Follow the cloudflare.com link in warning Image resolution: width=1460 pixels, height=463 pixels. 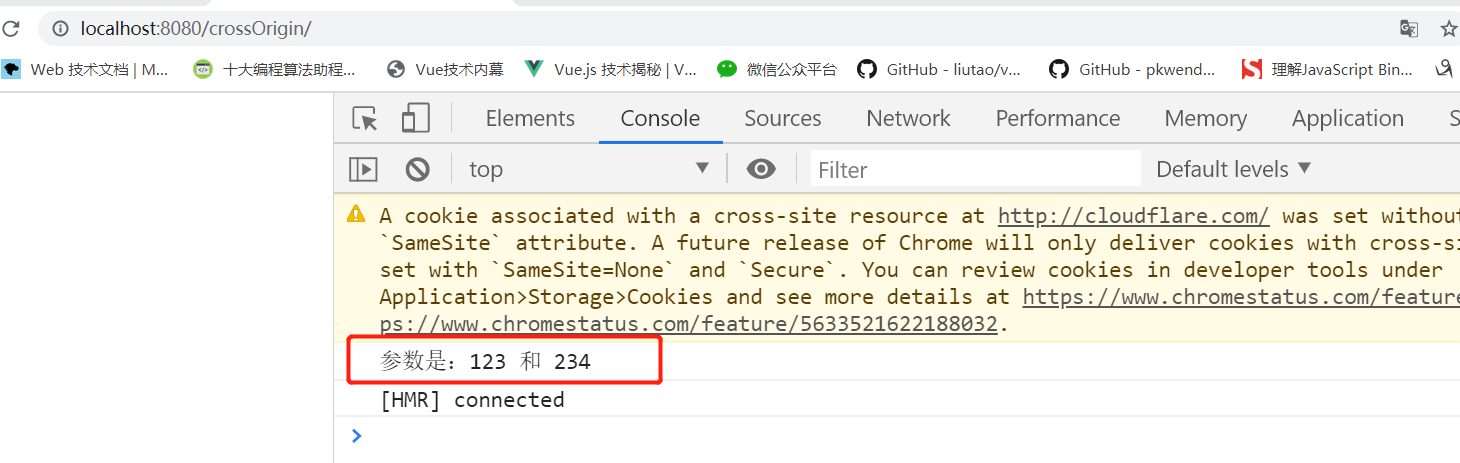pyautogui.click(x=1134, y=216)
